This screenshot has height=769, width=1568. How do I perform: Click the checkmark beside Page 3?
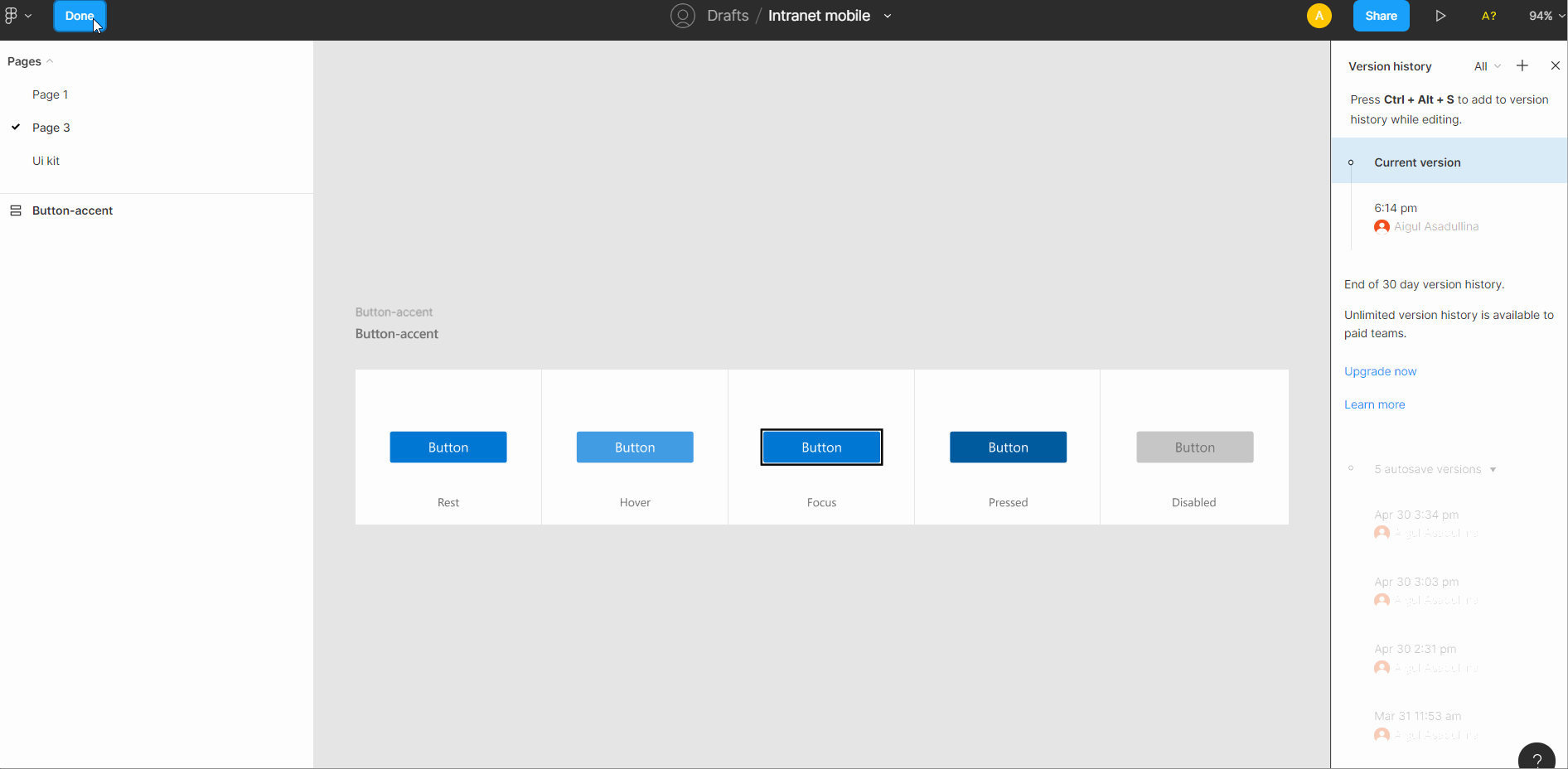pos(16,128)
